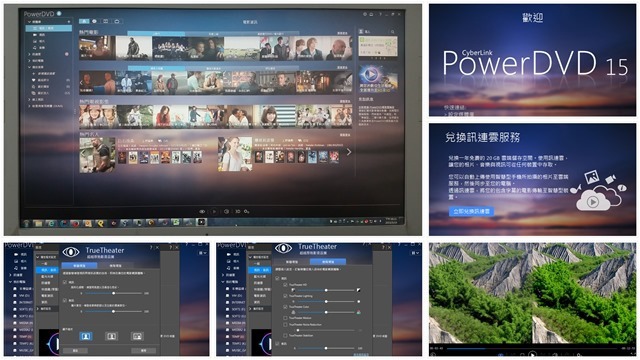
Task: Enable TrueTheater Motion checkbox
Action: (285, 318)
